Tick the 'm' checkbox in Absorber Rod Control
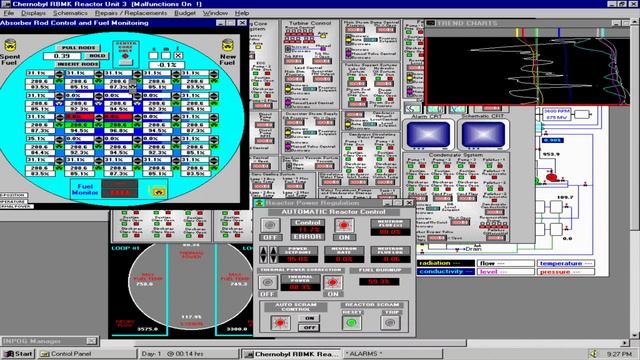 tap(166, 55)
